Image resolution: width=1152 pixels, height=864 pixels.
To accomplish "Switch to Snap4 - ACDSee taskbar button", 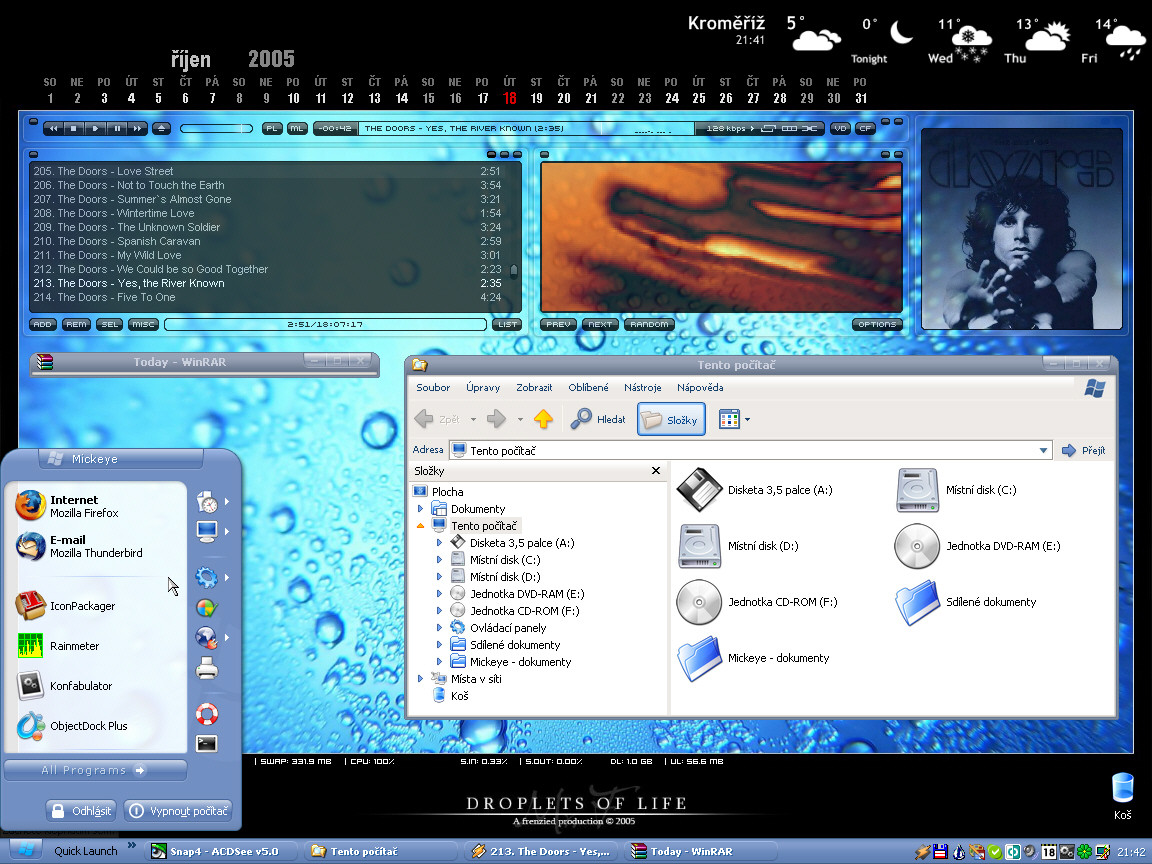I will [x=223, y=852].
